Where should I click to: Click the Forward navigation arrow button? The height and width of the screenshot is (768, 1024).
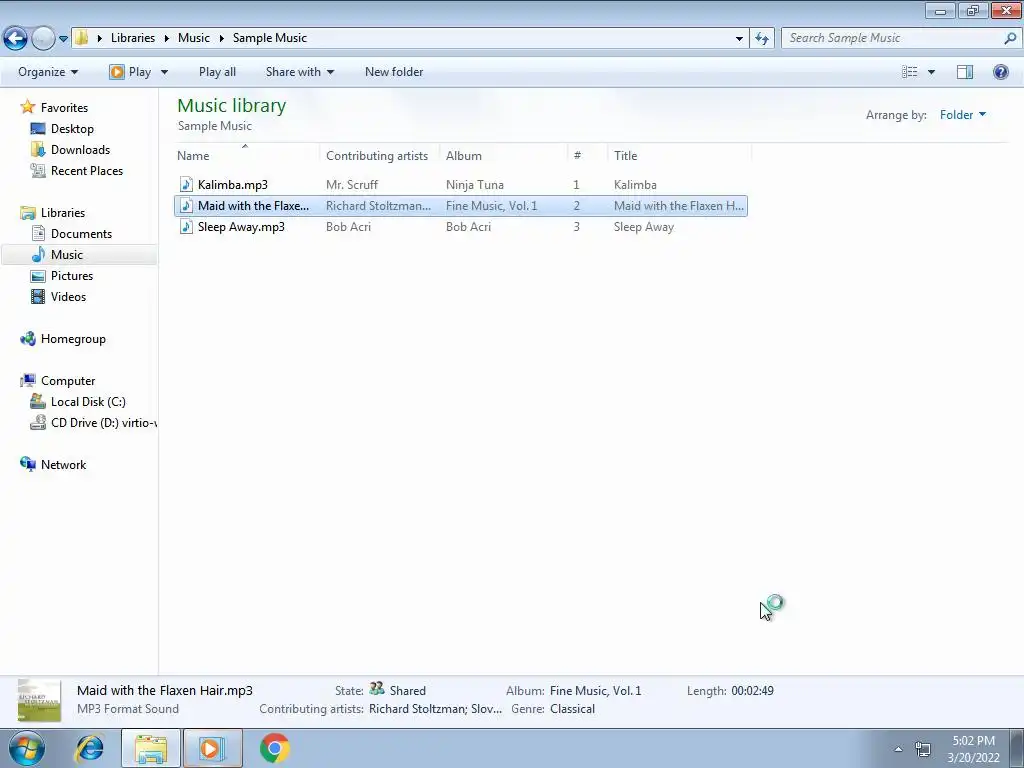pos(43,39)
